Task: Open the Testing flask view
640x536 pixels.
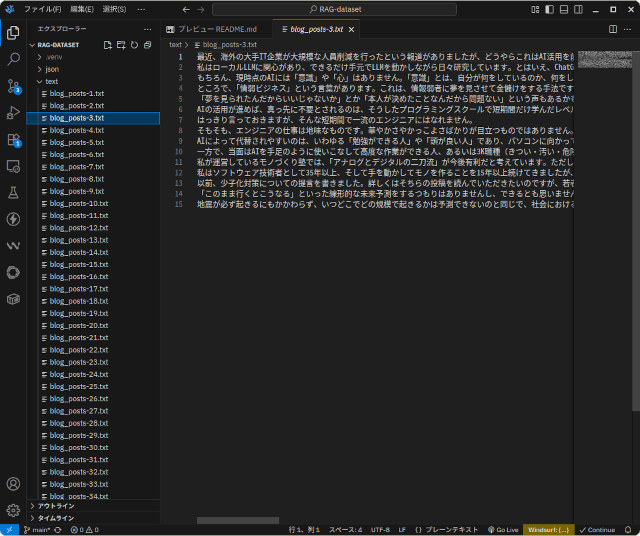Action: [x=13, y=193]
